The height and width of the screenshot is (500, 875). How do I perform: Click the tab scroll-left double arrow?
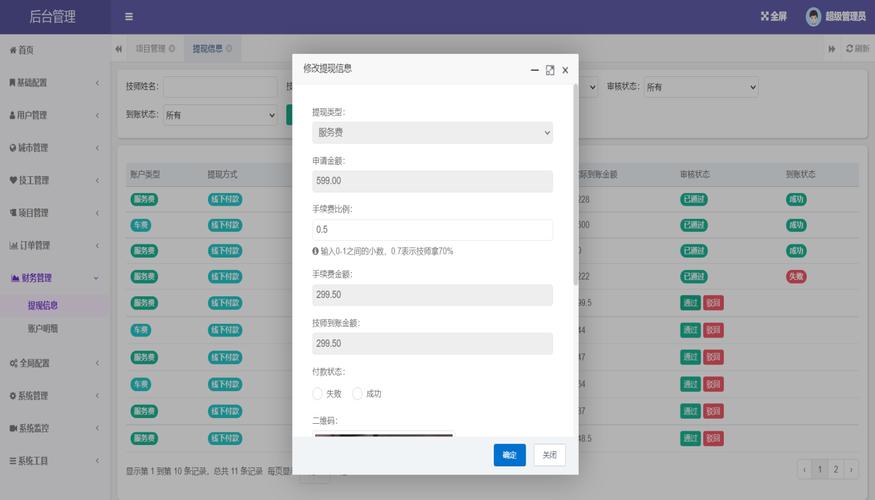coord(118,49)
